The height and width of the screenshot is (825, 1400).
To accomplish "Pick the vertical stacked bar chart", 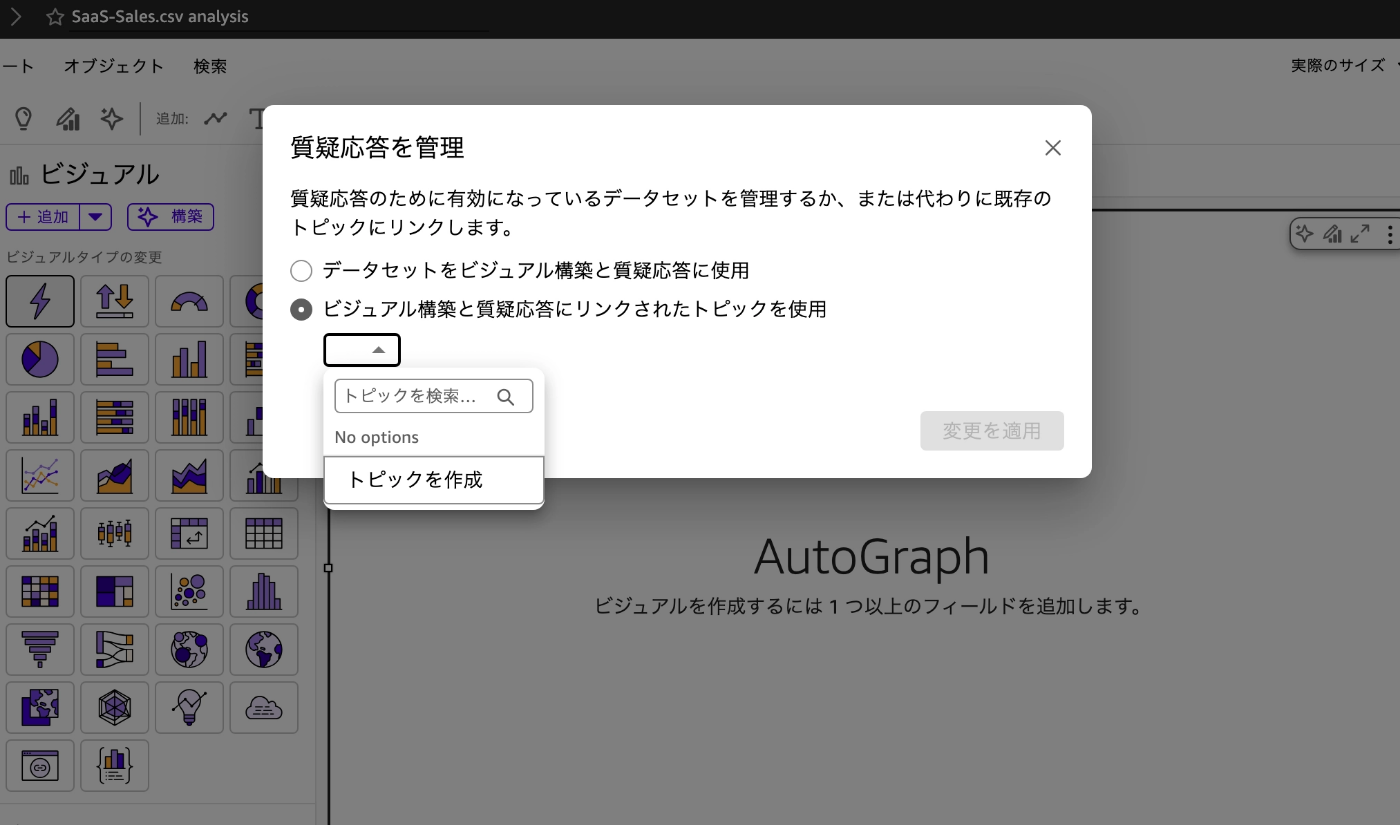I will (x=40, y=417).
